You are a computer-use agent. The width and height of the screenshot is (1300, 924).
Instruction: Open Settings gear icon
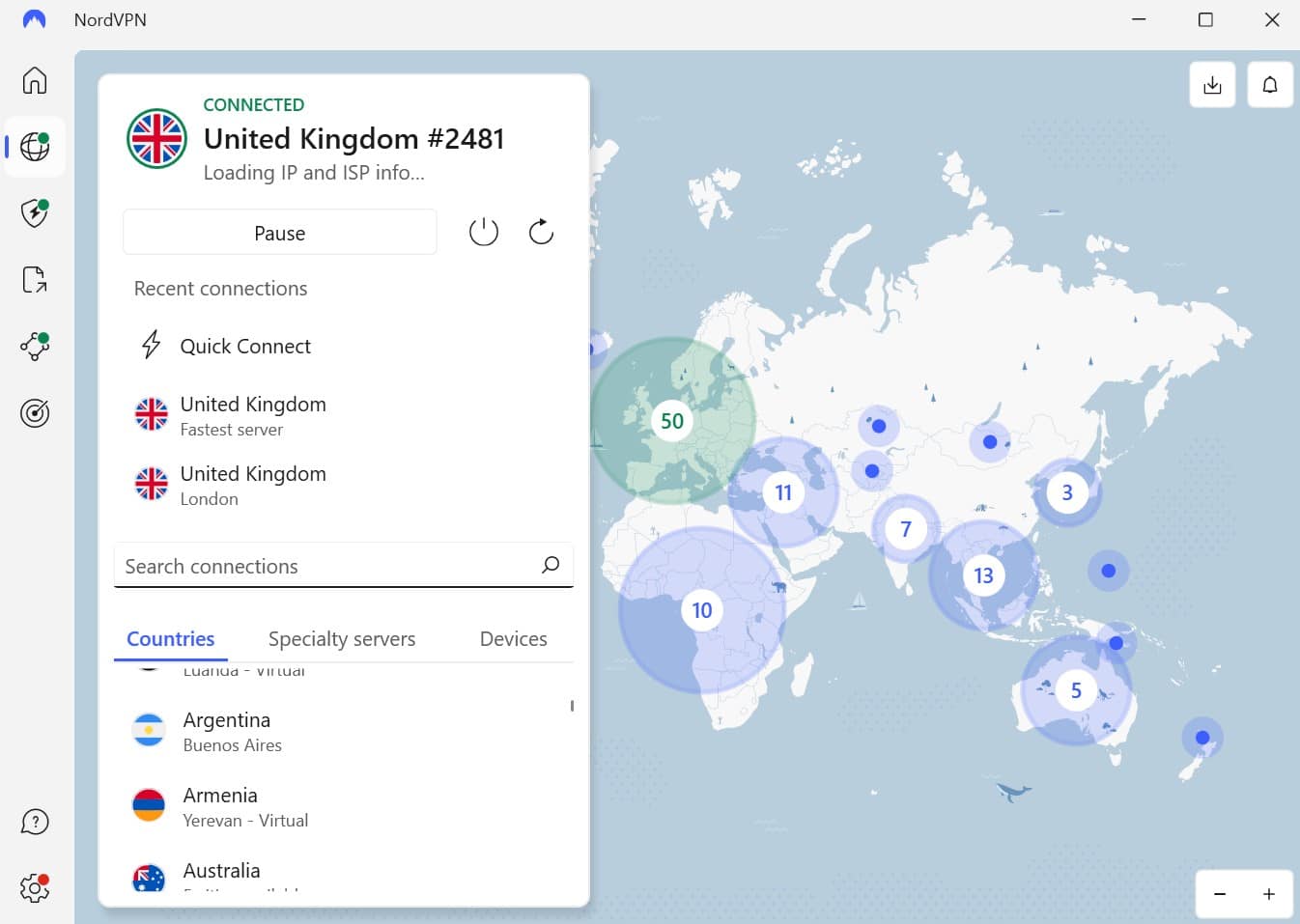[35, 887]
